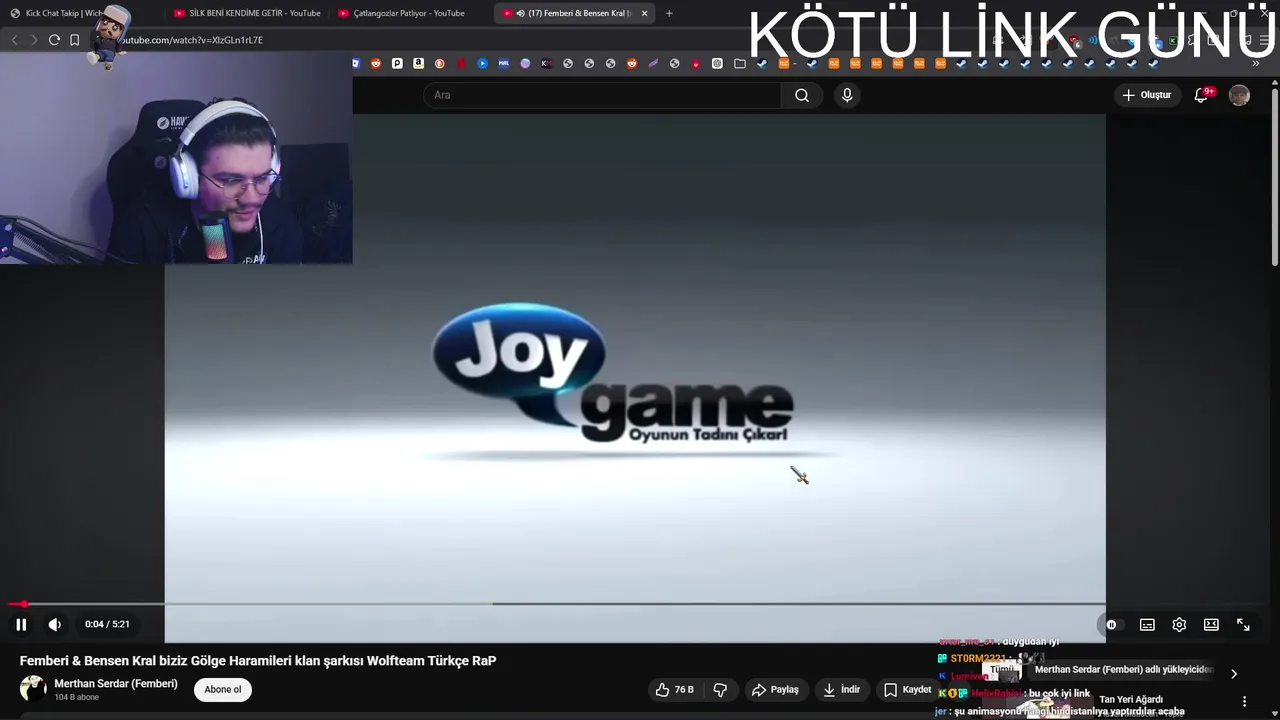Click the youtube.com address bar URL
This screenshot has width=1280, height=720.
[192, 40]
